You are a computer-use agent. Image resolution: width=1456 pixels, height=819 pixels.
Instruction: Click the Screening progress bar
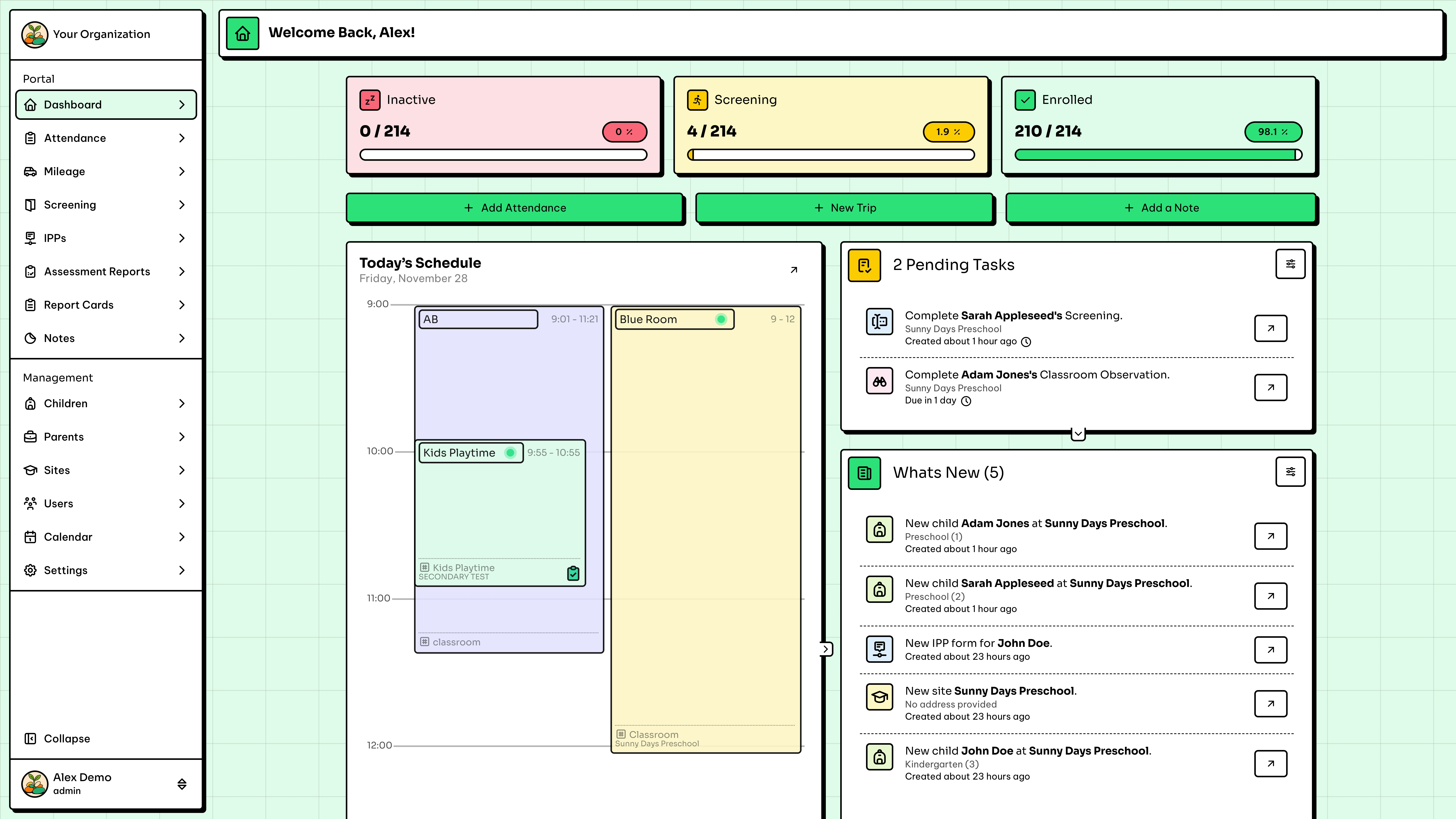tap(831, 155)
